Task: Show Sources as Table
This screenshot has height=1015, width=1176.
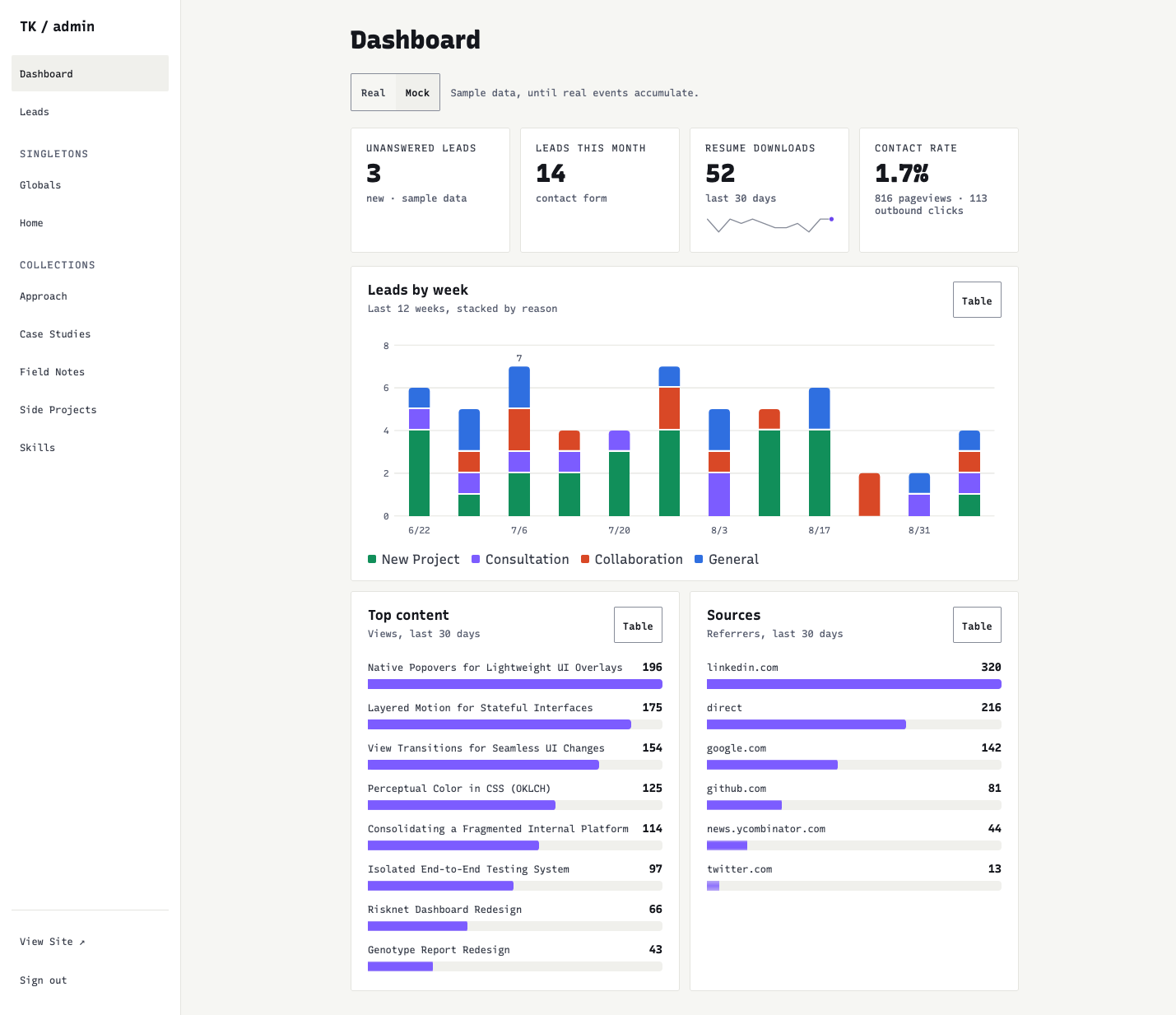Action: (977, 626)
